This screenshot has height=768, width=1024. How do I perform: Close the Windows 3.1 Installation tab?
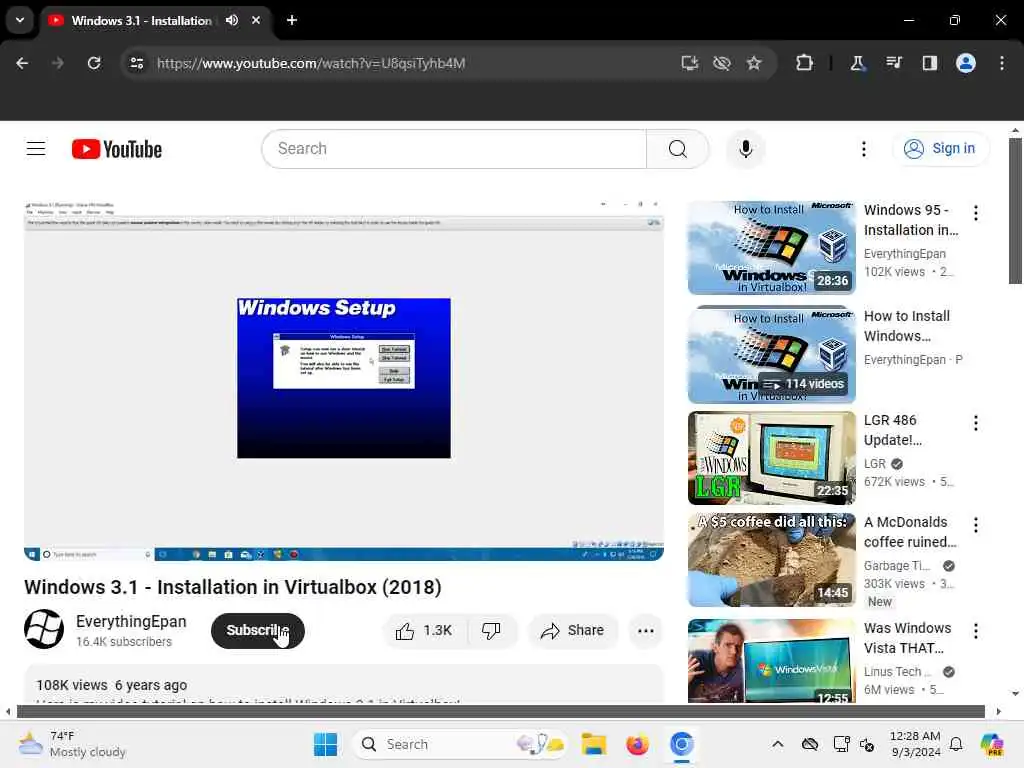point(256,20)
